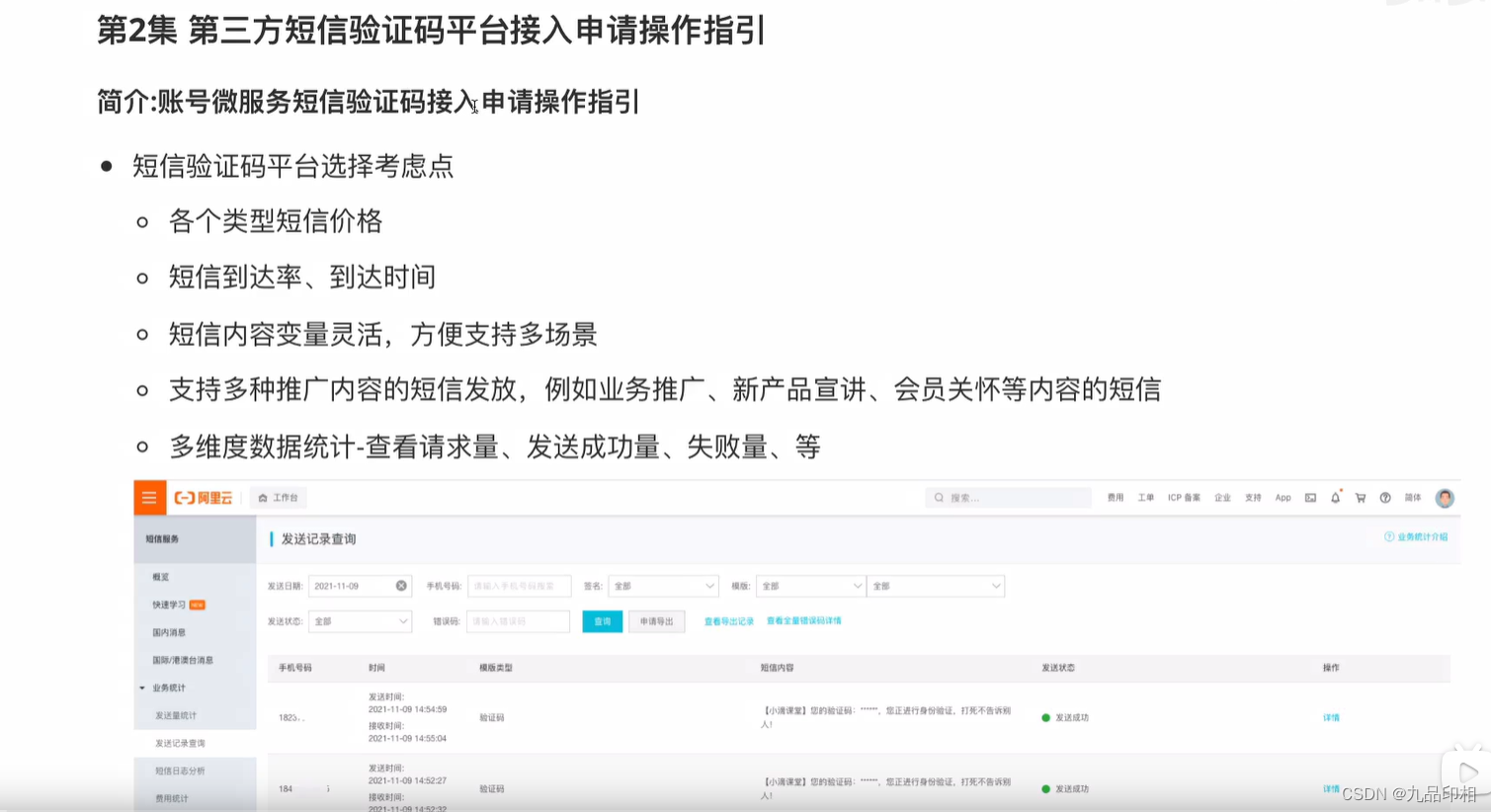Image resolution: width=1491 pixels, height=812 pixels.
Task: Open the 业务统计介绍 help link
Action: [x=1416, y=536]
